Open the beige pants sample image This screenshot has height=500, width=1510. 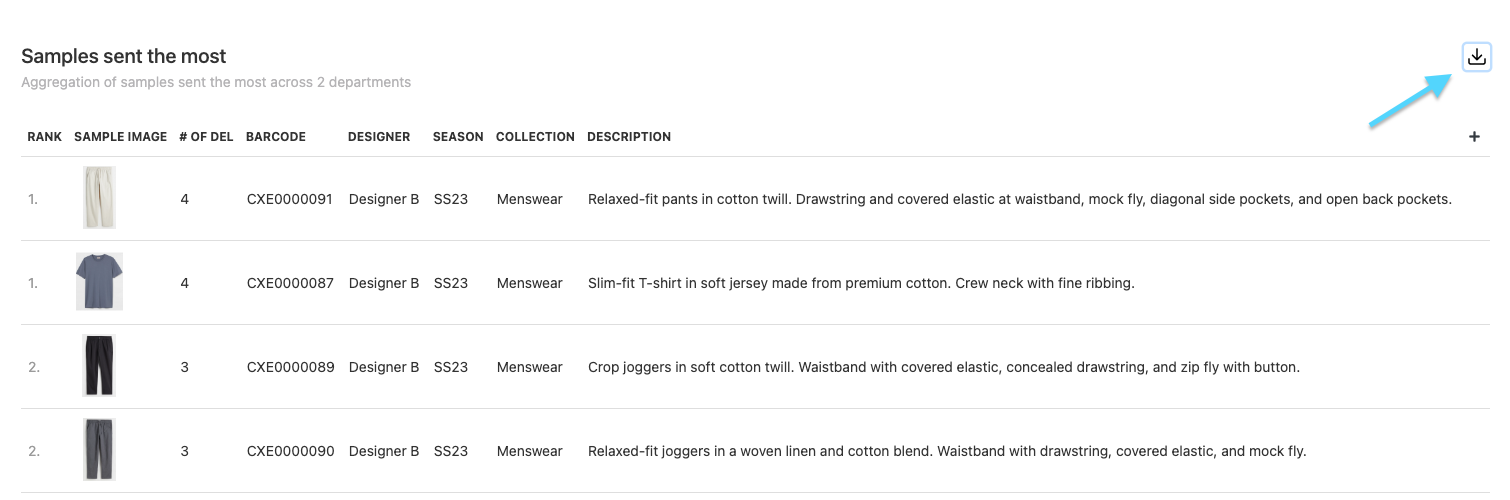tap(99, 198)
